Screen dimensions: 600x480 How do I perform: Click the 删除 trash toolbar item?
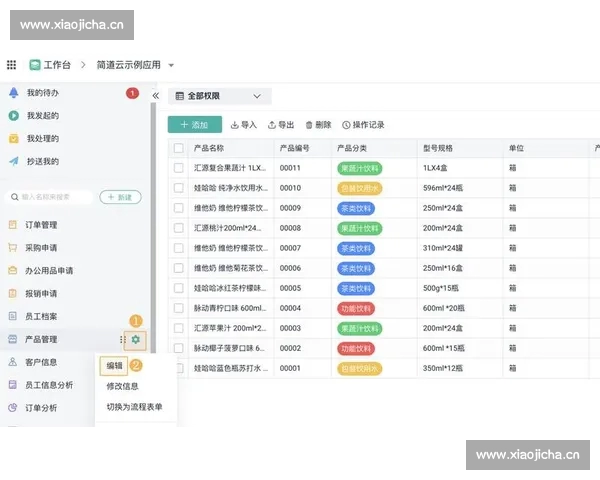click(318, 125)
